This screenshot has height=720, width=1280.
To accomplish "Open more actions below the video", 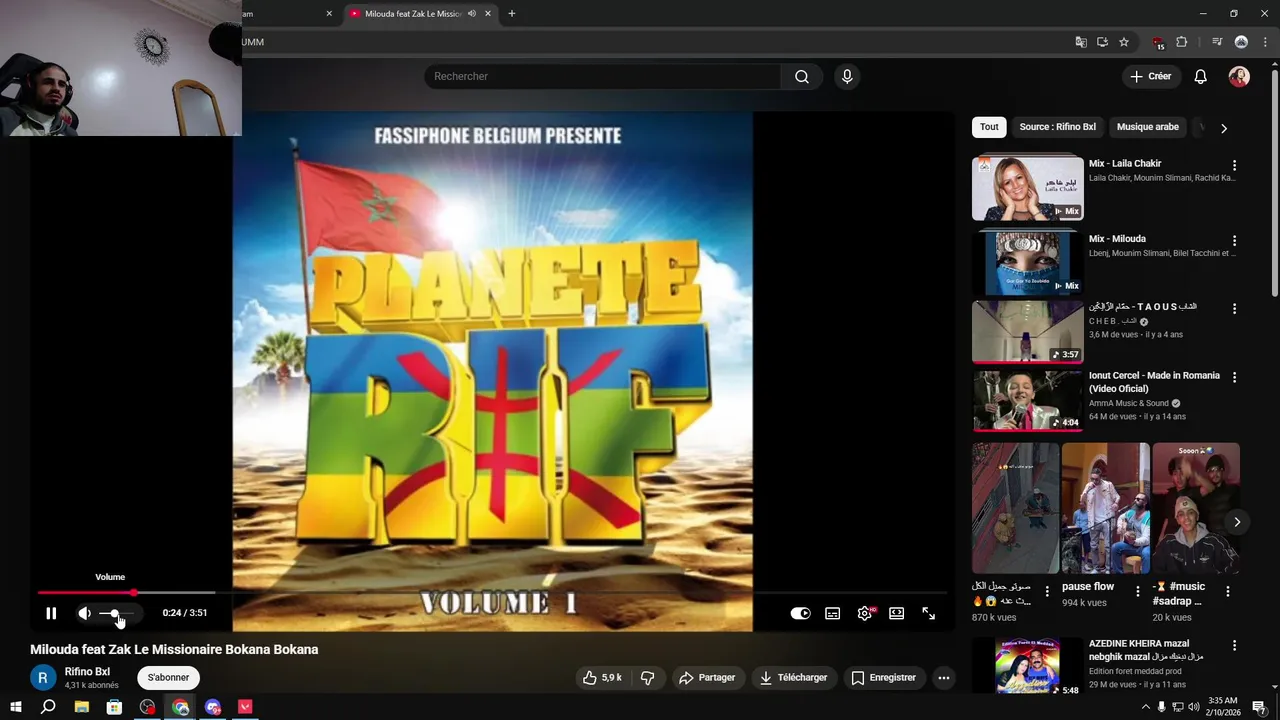I will [943, 677].
